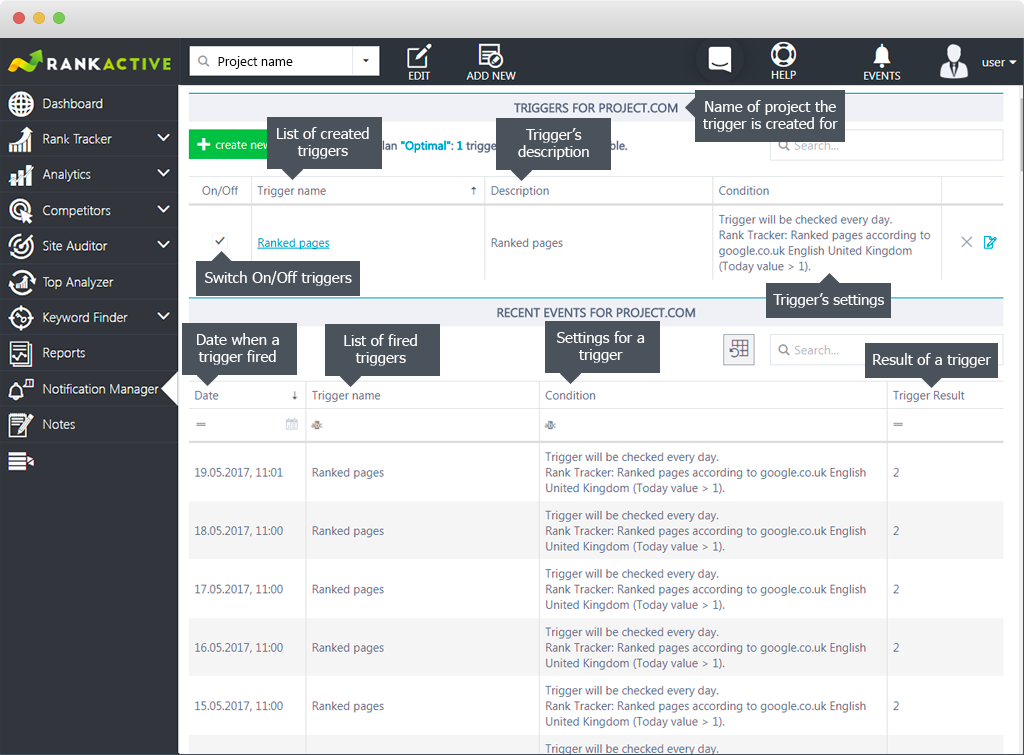Click the Reports sheet icon
1024x755 pixels.
coord(20,353)
